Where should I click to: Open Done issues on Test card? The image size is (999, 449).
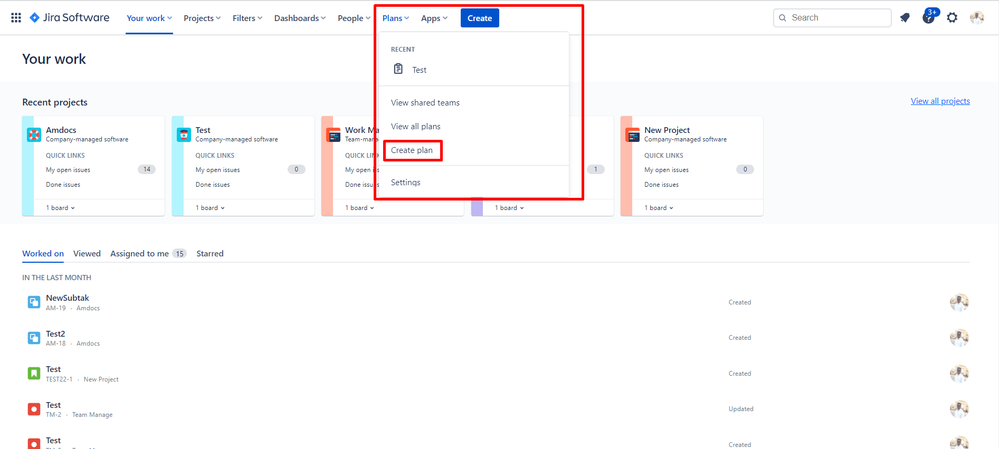tap(213, 185)
